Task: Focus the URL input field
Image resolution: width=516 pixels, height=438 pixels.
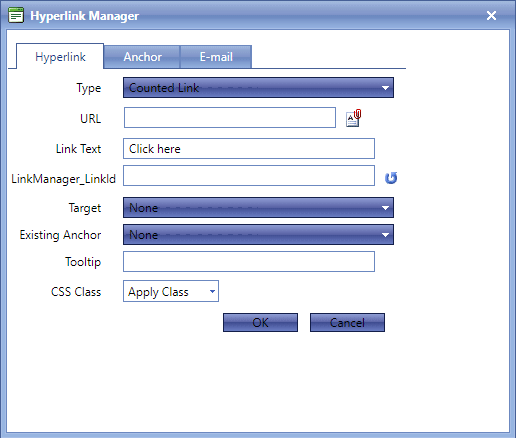Action: pos(230,118)
